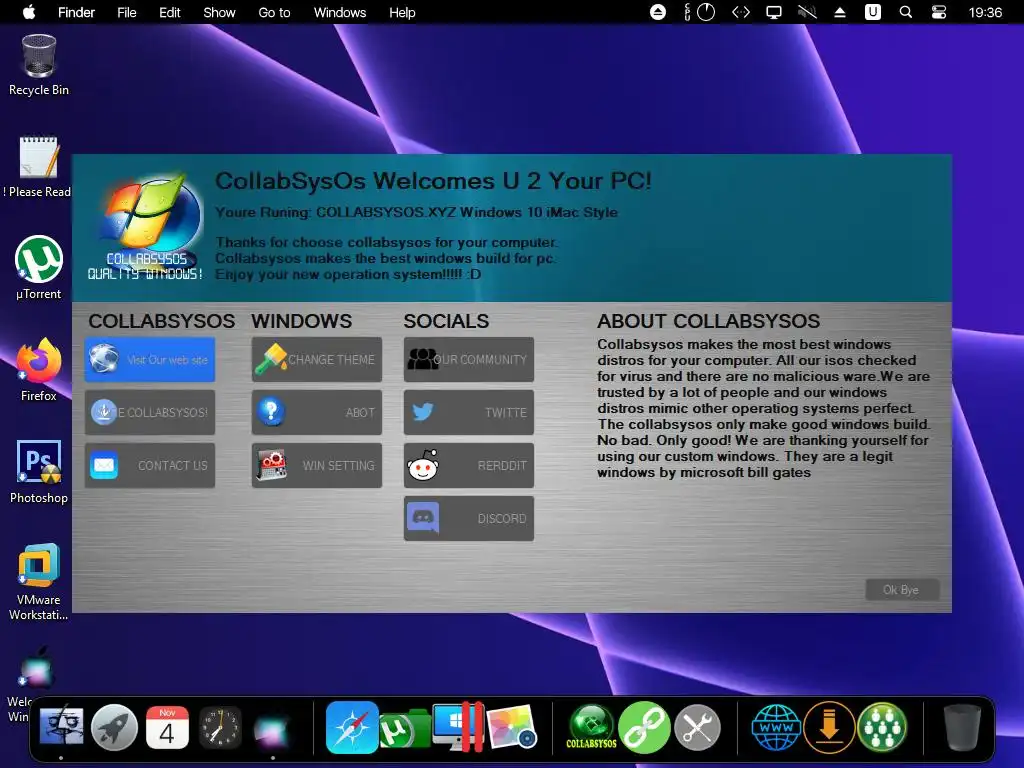Launch Firefox from the desktop
This screenshot has width=1024, height=768.
pos(39,370)
